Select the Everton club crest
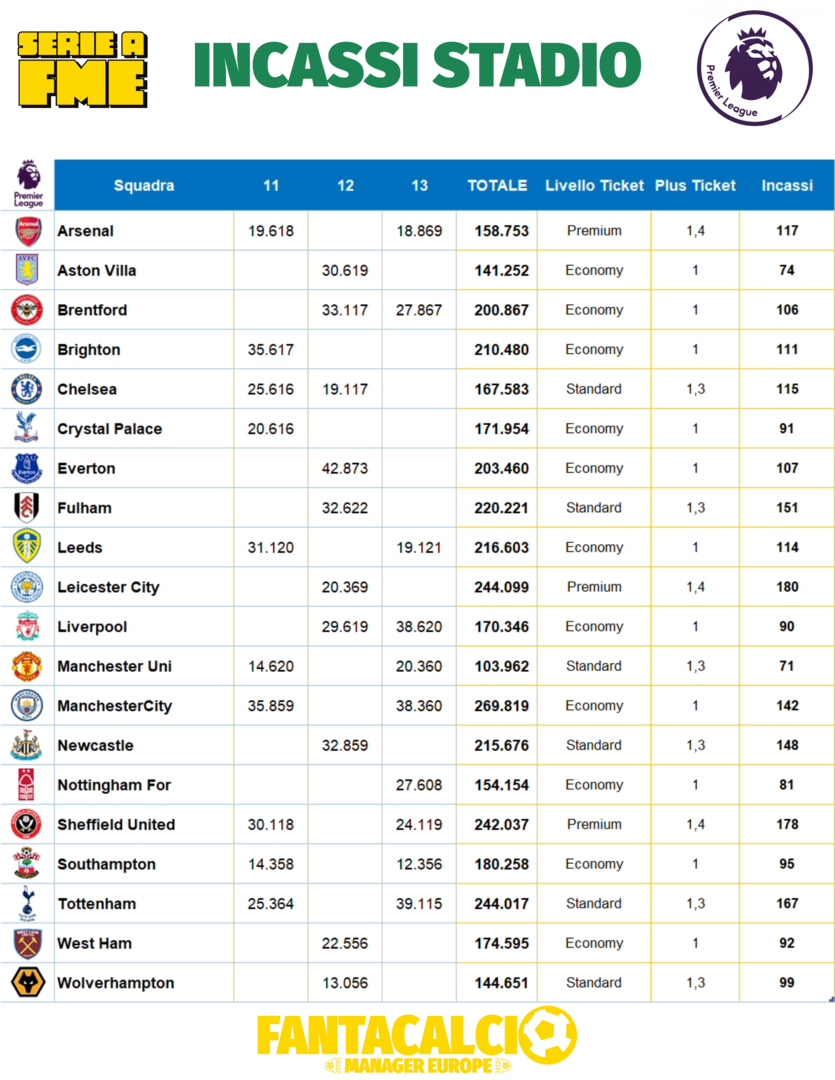Screen dimensions: 835x1080 [27, 468]
